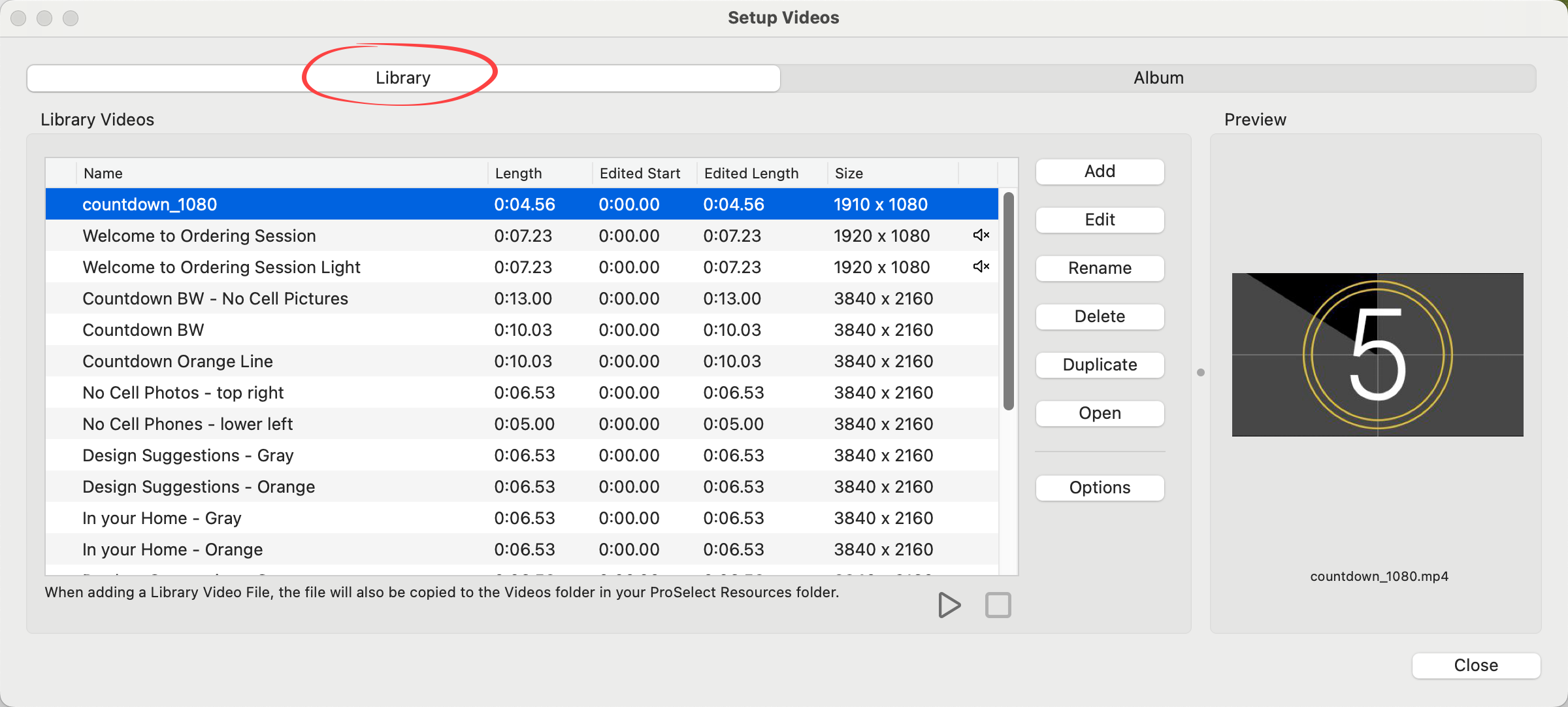Click the Add button
The width and height of the screenshot is (1568, 707).
tap(1100, 172)
